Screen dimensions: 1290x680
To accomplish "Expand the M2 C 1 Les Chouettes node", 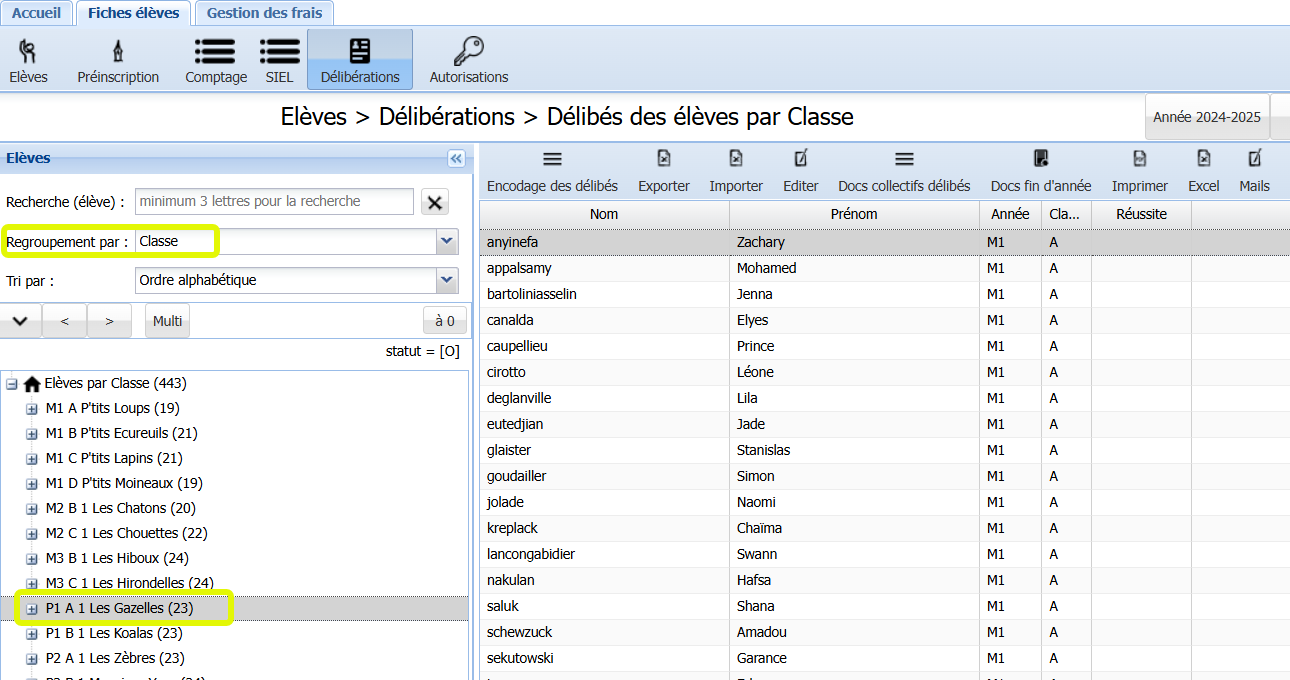I will [x=32, y=534].
